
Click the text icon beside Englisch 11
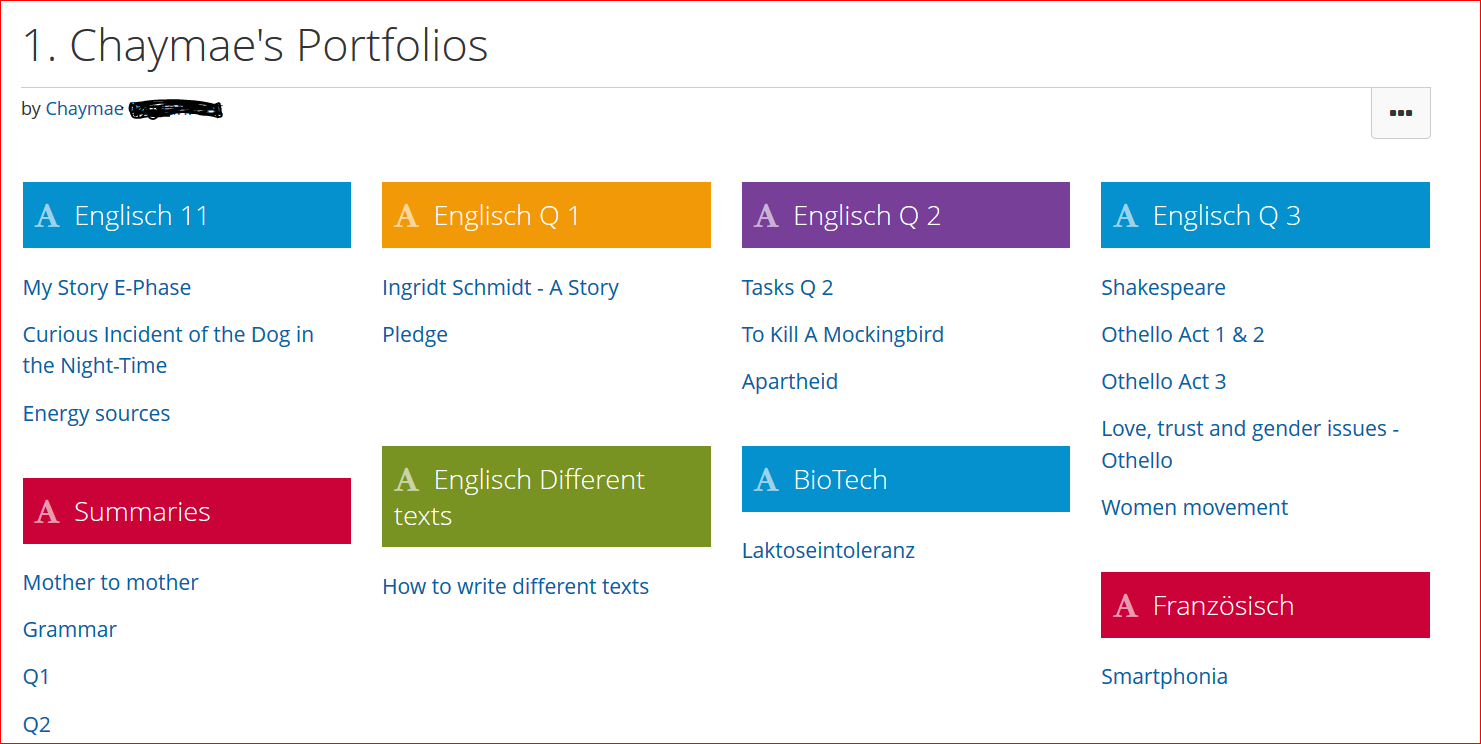coord(47,216)
